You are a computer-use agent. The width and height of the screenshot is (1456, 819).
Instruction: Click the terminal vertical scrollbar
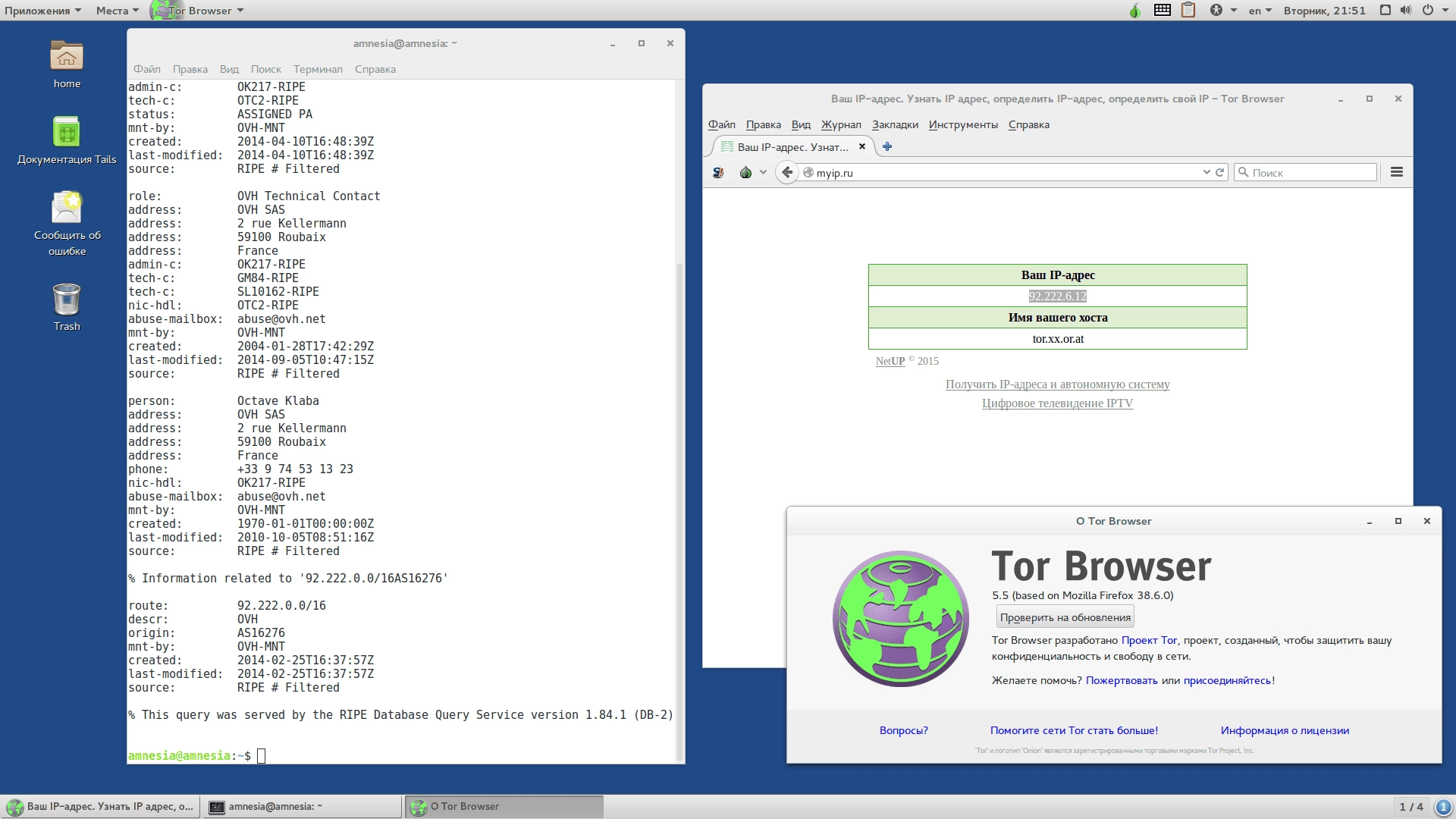679,512
